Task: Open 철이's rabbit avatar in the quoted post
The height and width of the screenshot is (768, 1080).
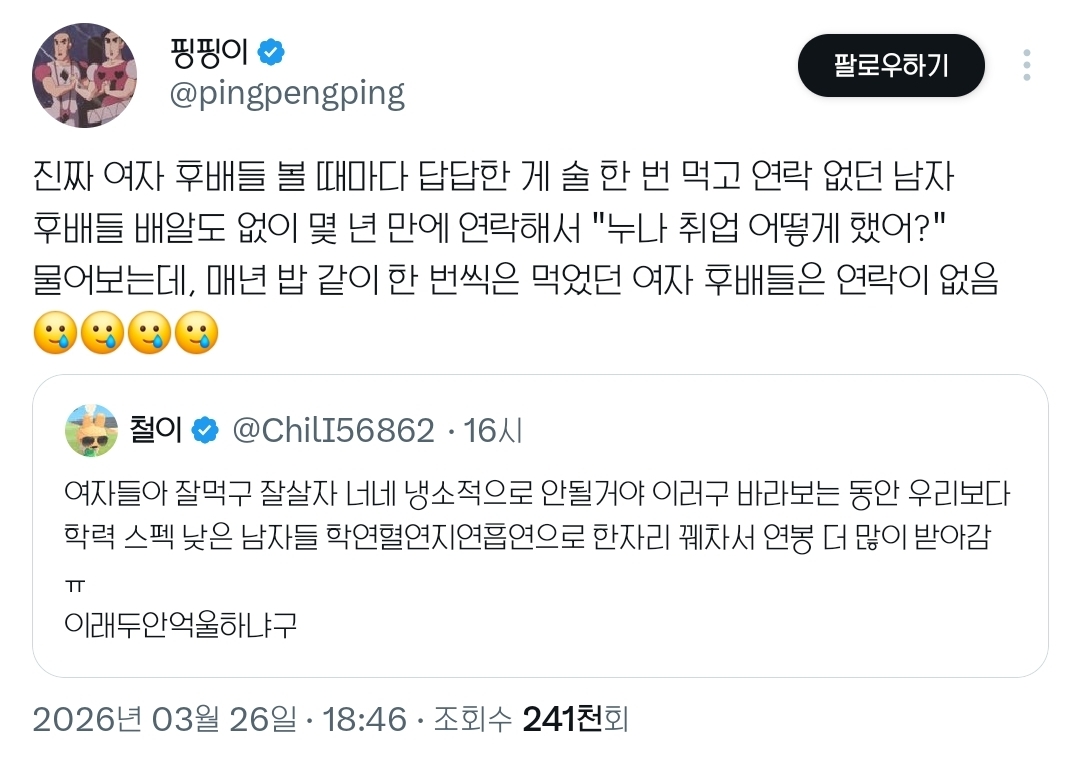Action: pos(91,430)
